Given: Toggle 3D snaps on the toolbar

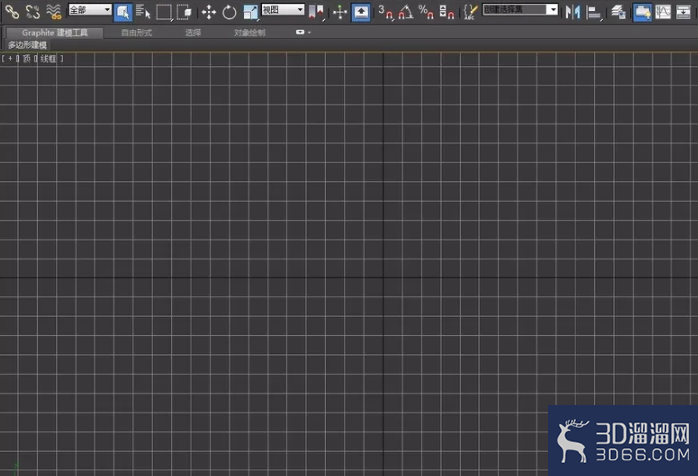Looking at the screenshot, I should (386, 12).
